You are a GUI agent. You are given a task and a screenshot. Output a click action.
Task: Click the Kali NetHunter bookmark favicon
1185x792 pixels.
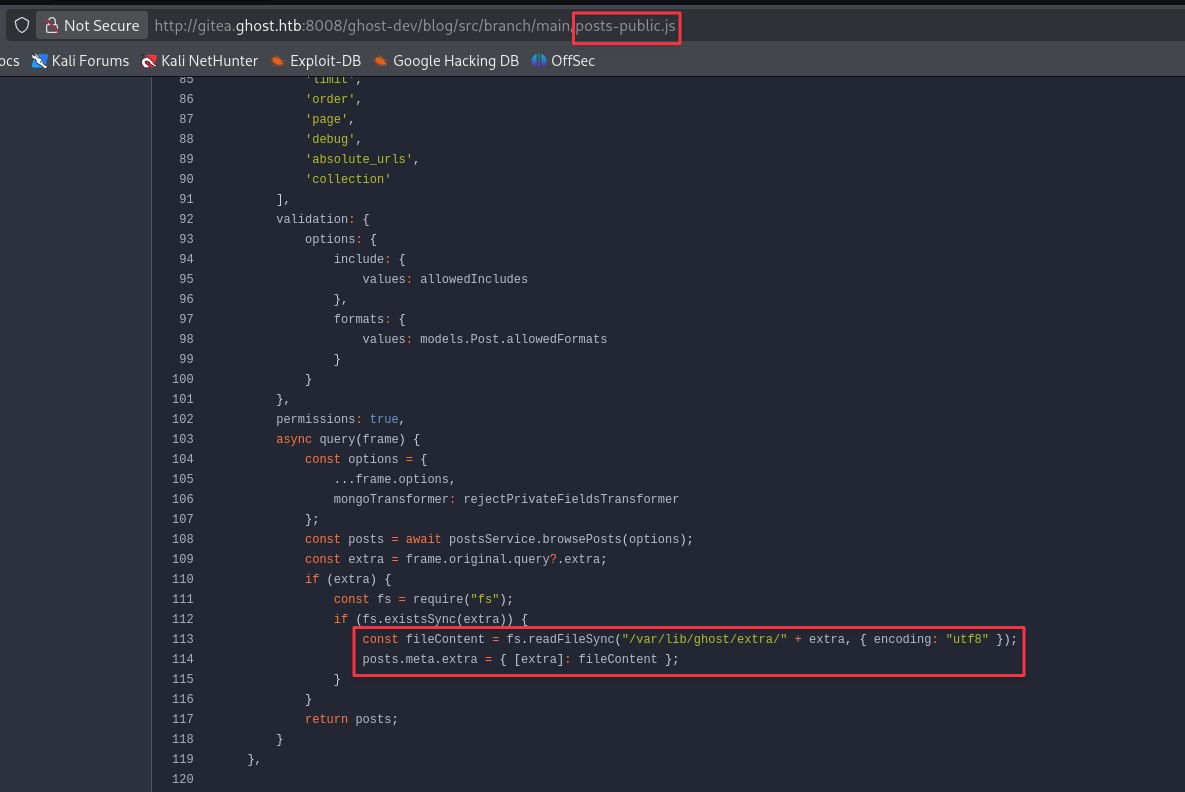149,61
